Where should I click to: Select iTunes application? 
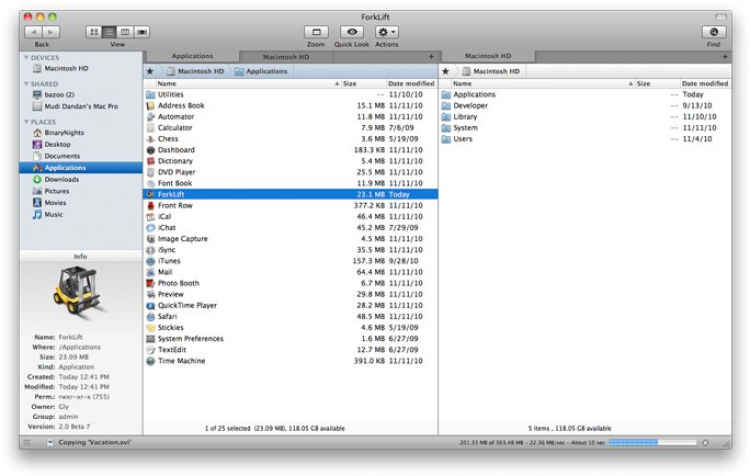pyautogui.click(x=290, y=261)
